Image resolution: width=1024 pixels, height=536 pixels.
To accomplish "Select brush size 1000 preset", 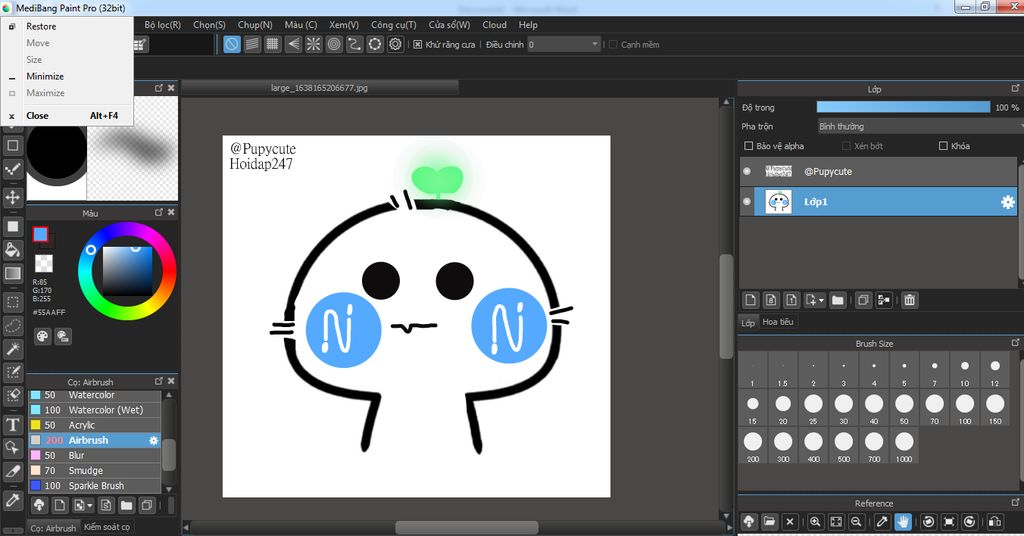I will coord(904,447).
